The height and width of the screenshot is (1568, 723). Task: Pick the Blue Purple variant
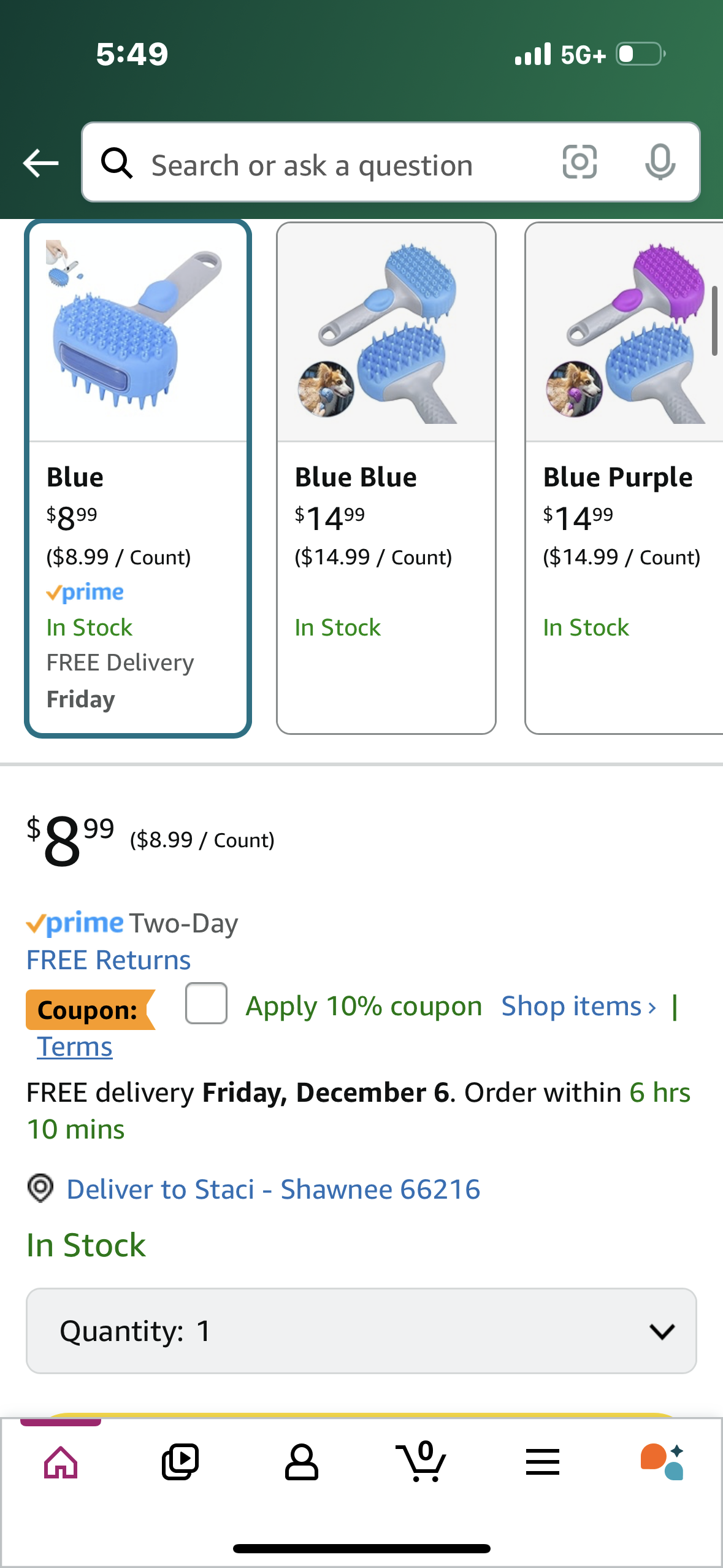624,478
